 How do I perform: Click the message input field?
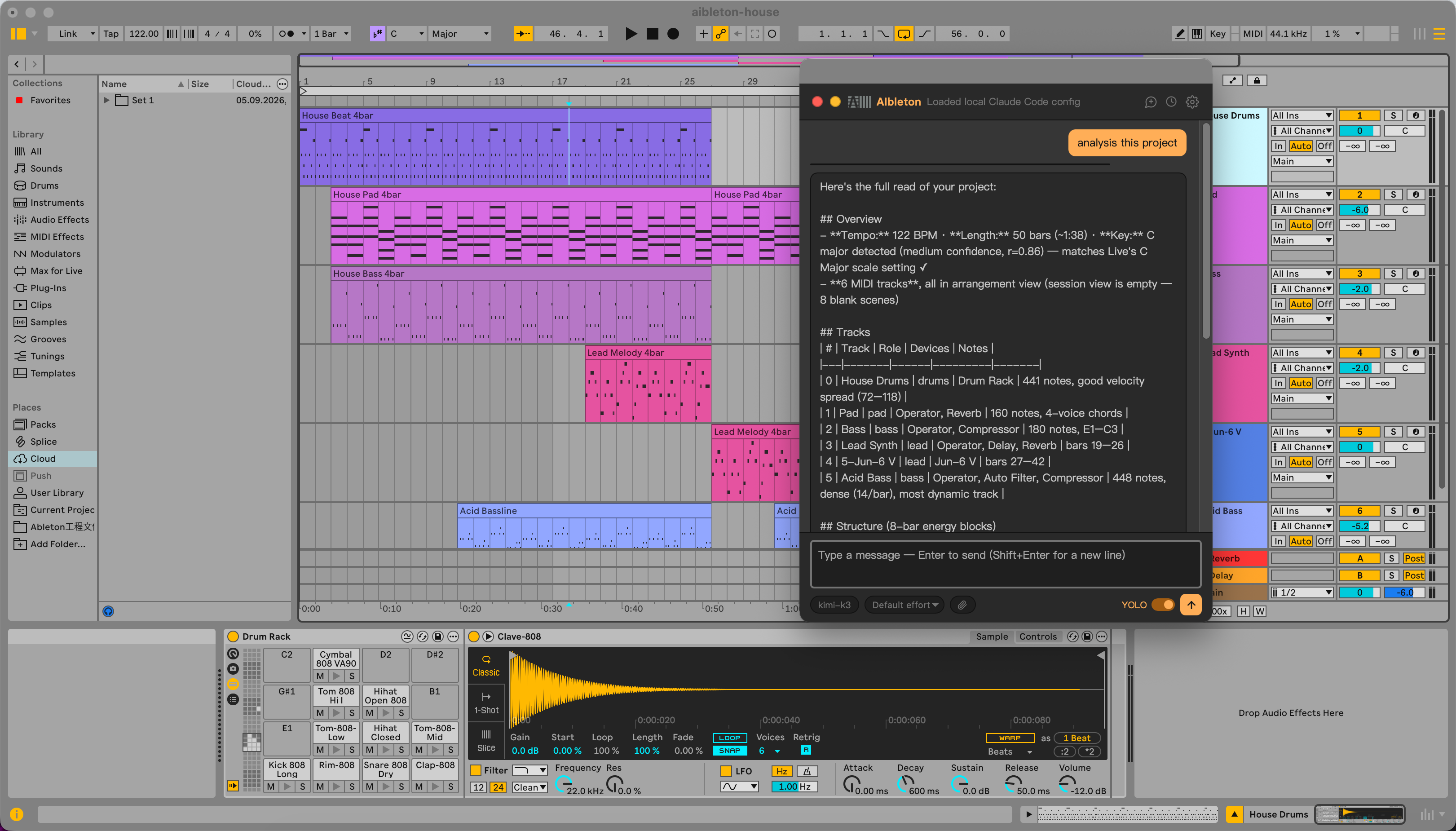point(1006,564)
